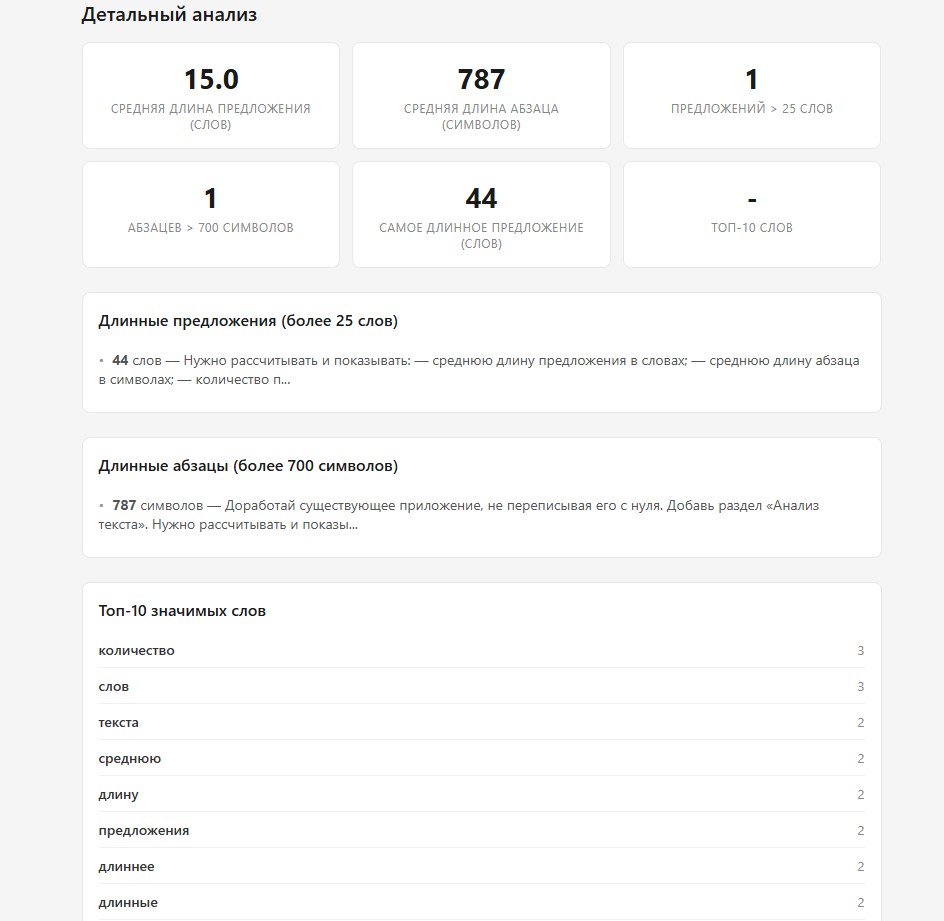Select value "1" above "Предложений > 25 слов"
The height and width of the screenshot is (921, 944).
pyautogui.click(x=752, y=79)
